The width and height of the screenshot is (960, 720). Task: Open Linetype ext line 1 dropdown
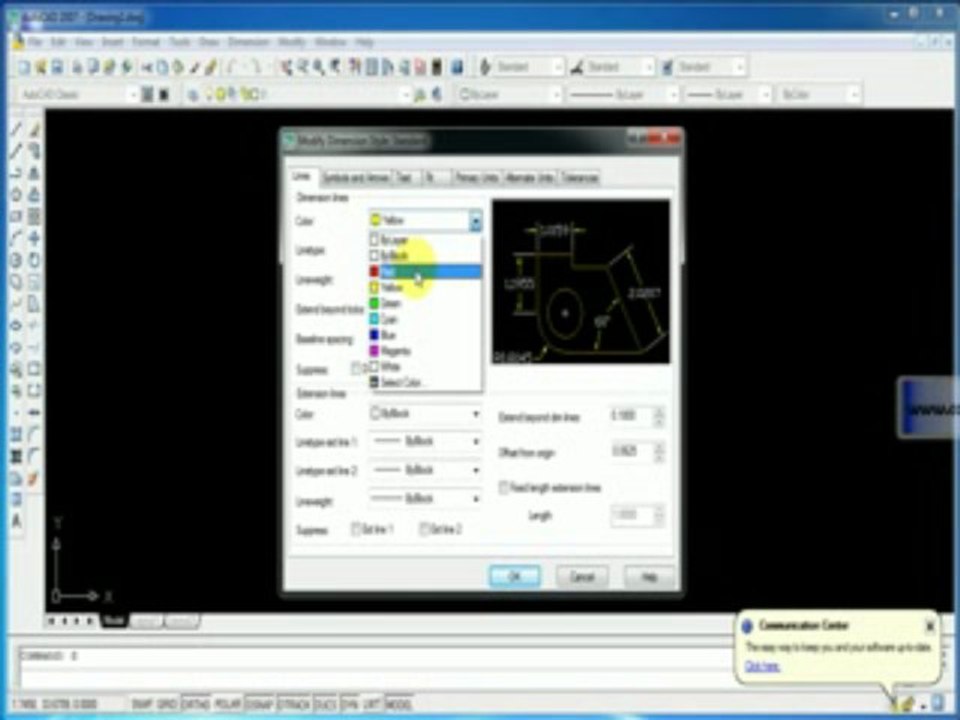click(x=425, y=442)
